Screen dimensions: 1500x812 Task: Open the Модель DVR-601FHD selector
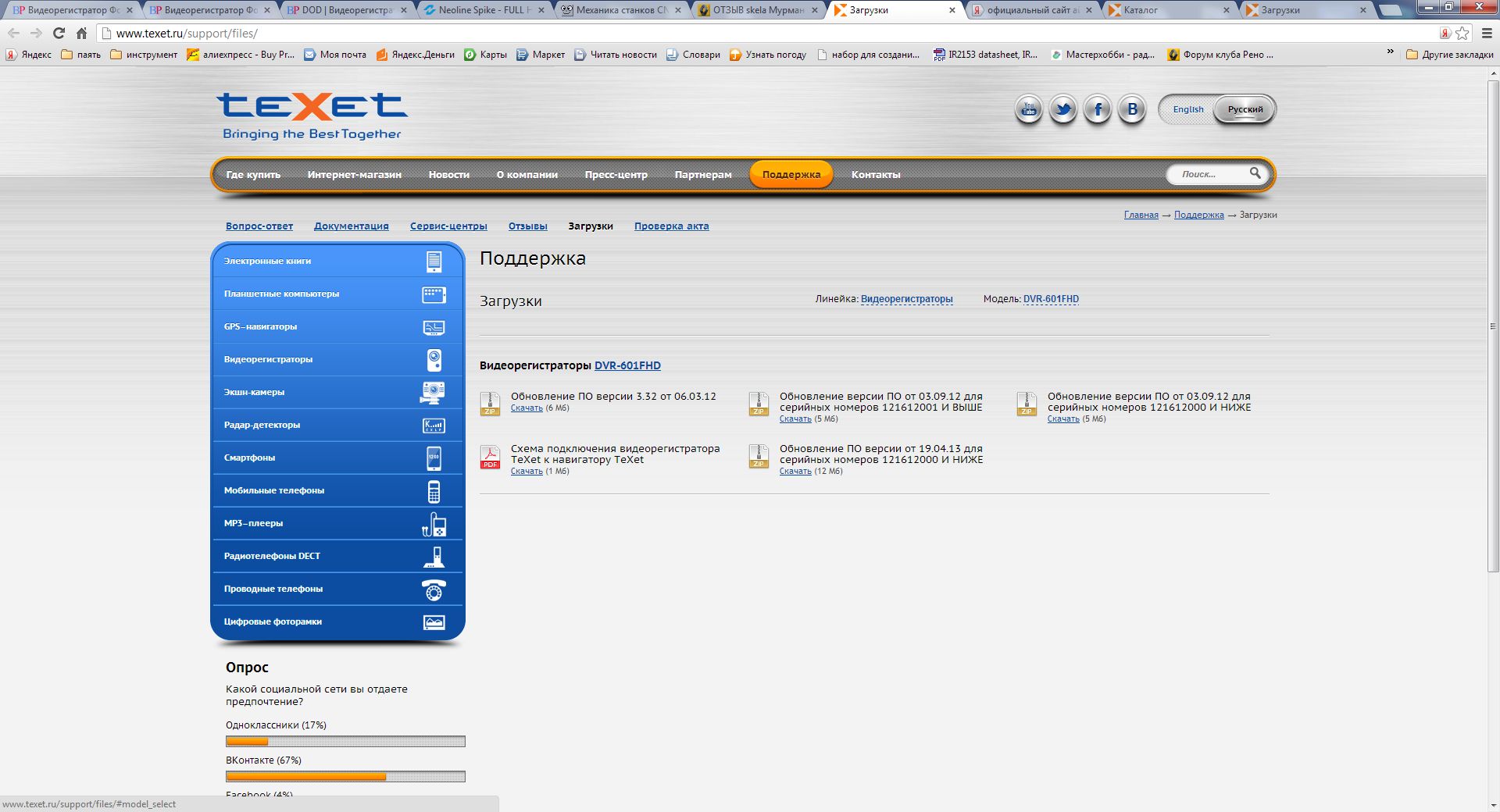click(x=1051, y=299)
